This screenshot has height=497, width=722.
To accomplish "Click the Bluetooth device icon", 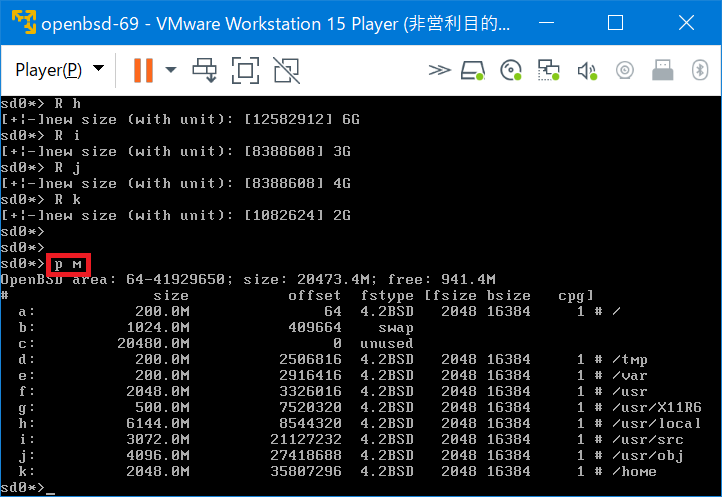I will click(700, 70).
